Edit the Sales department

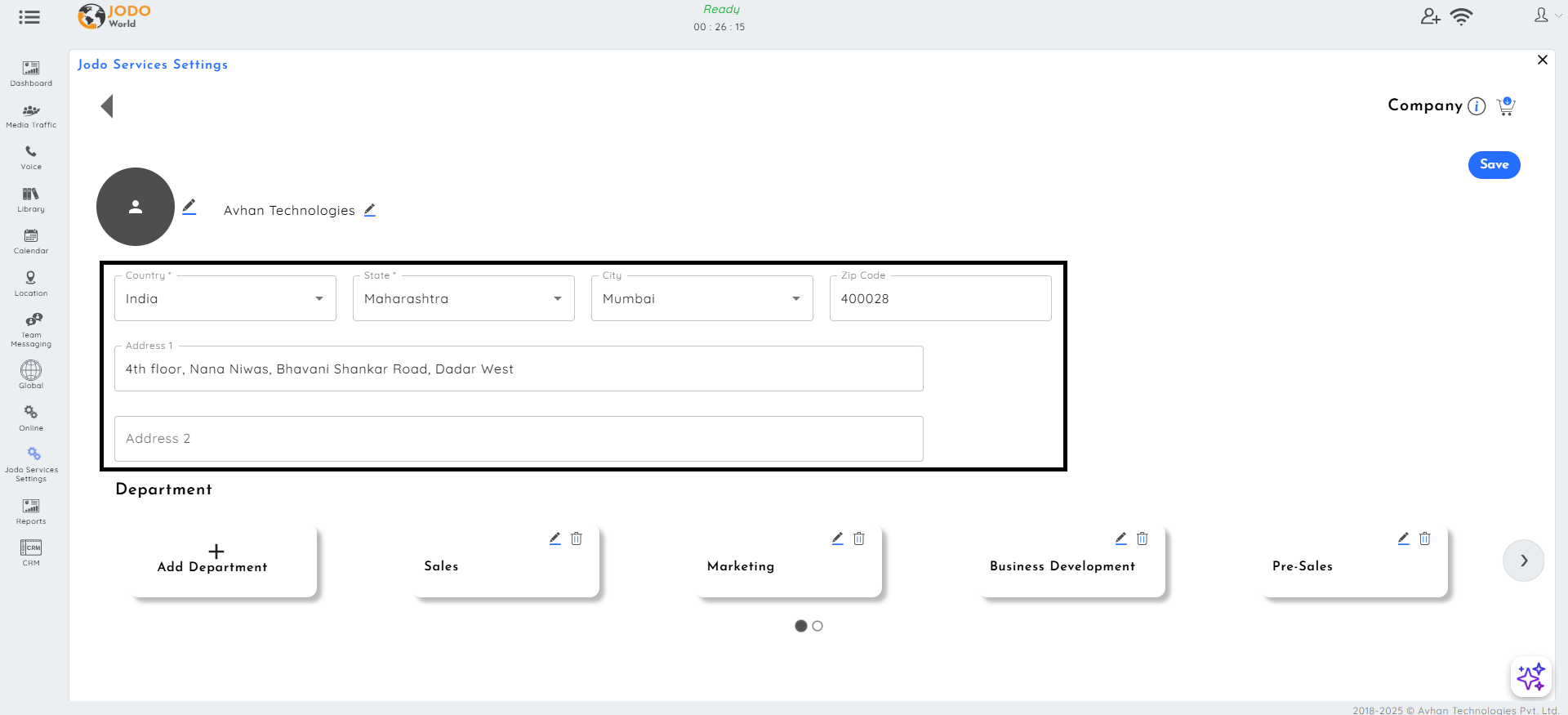(x=555, y=538)
